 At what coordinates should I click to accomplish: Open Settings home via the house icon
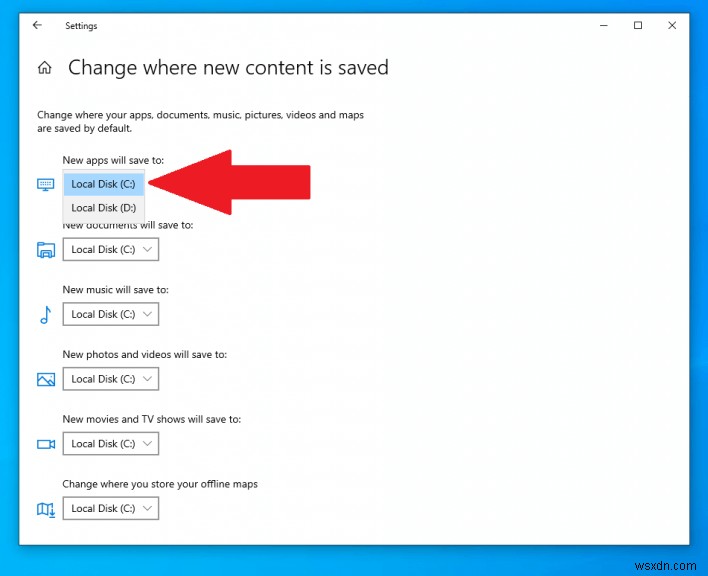pyautogui.click(x=44, y=68)
